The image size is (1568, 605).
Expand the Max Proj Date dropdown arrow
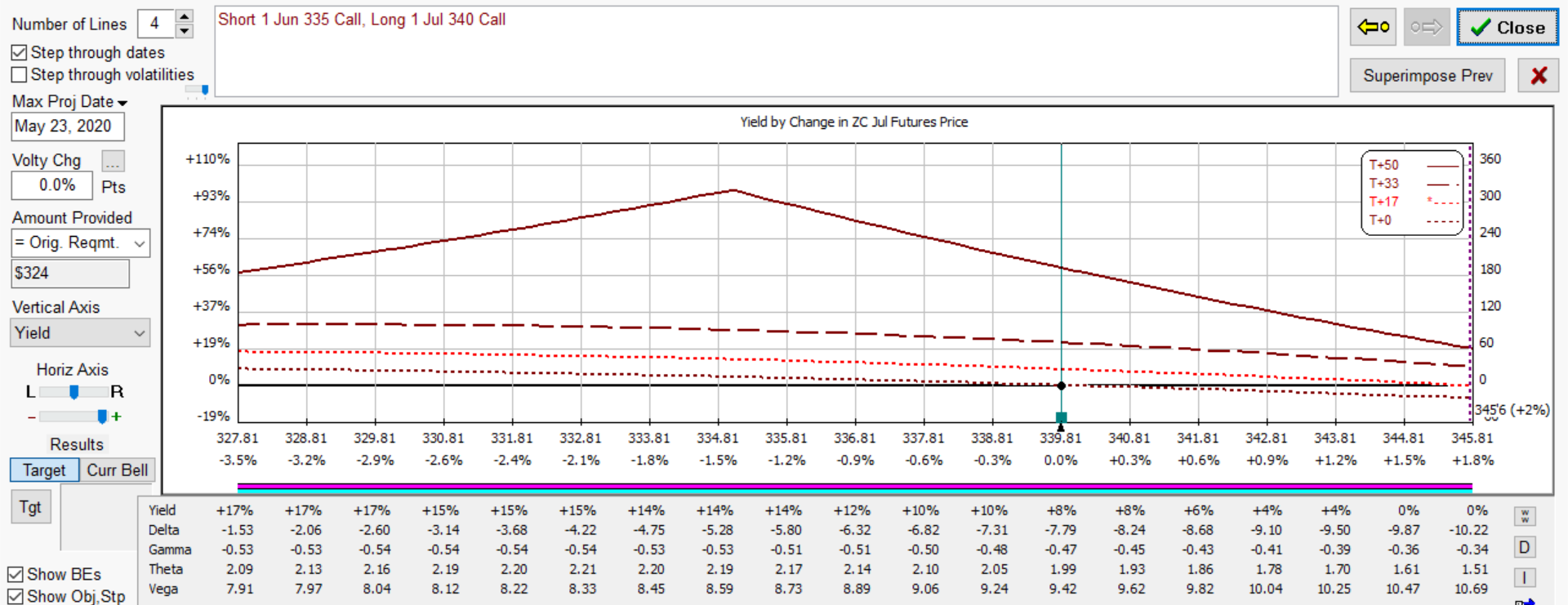pos(122,103)
